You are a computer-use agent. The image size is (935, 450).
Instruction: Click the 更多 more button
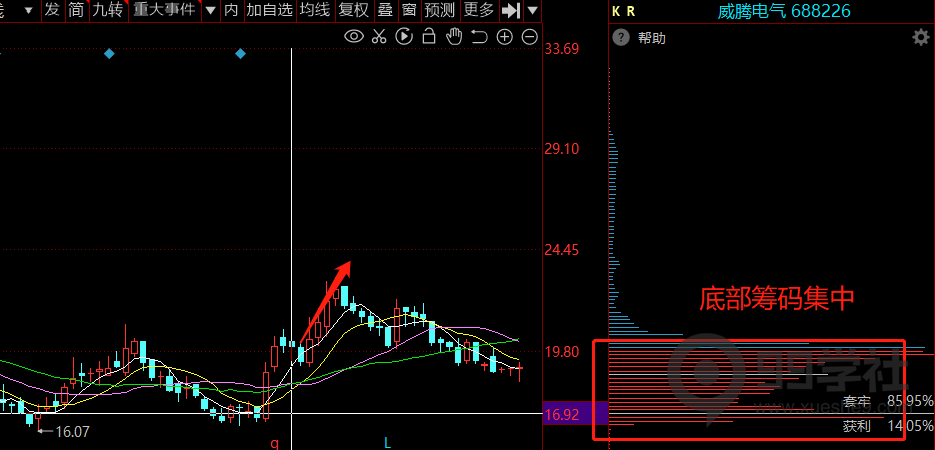coord(479,10)
